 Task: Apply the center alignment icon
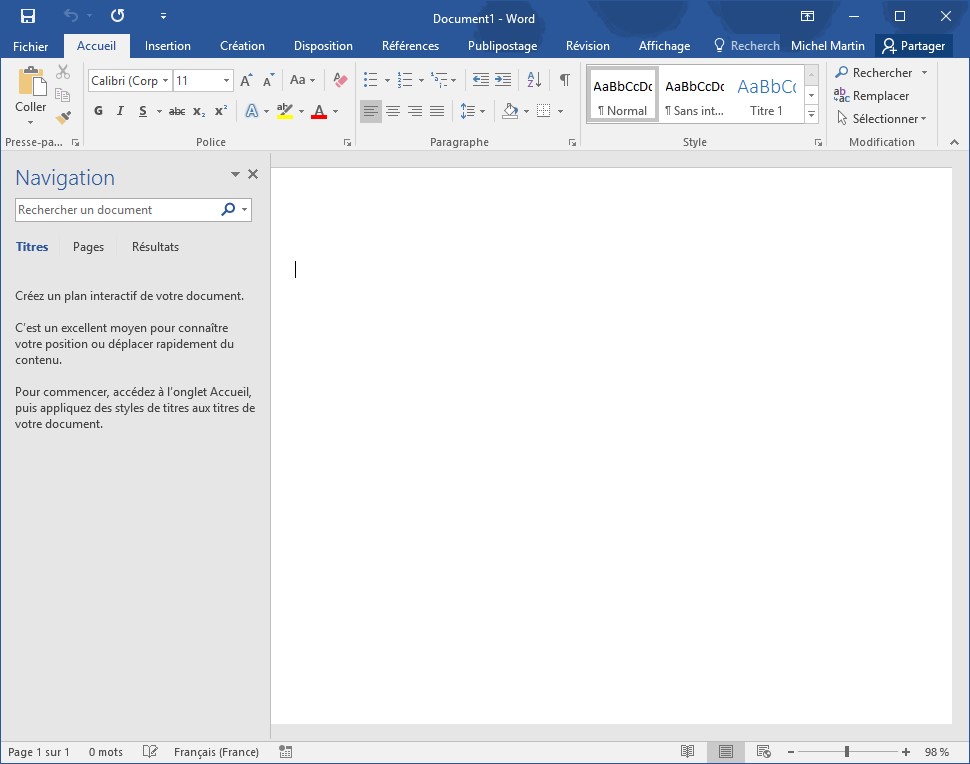click(x=393, y=111)
